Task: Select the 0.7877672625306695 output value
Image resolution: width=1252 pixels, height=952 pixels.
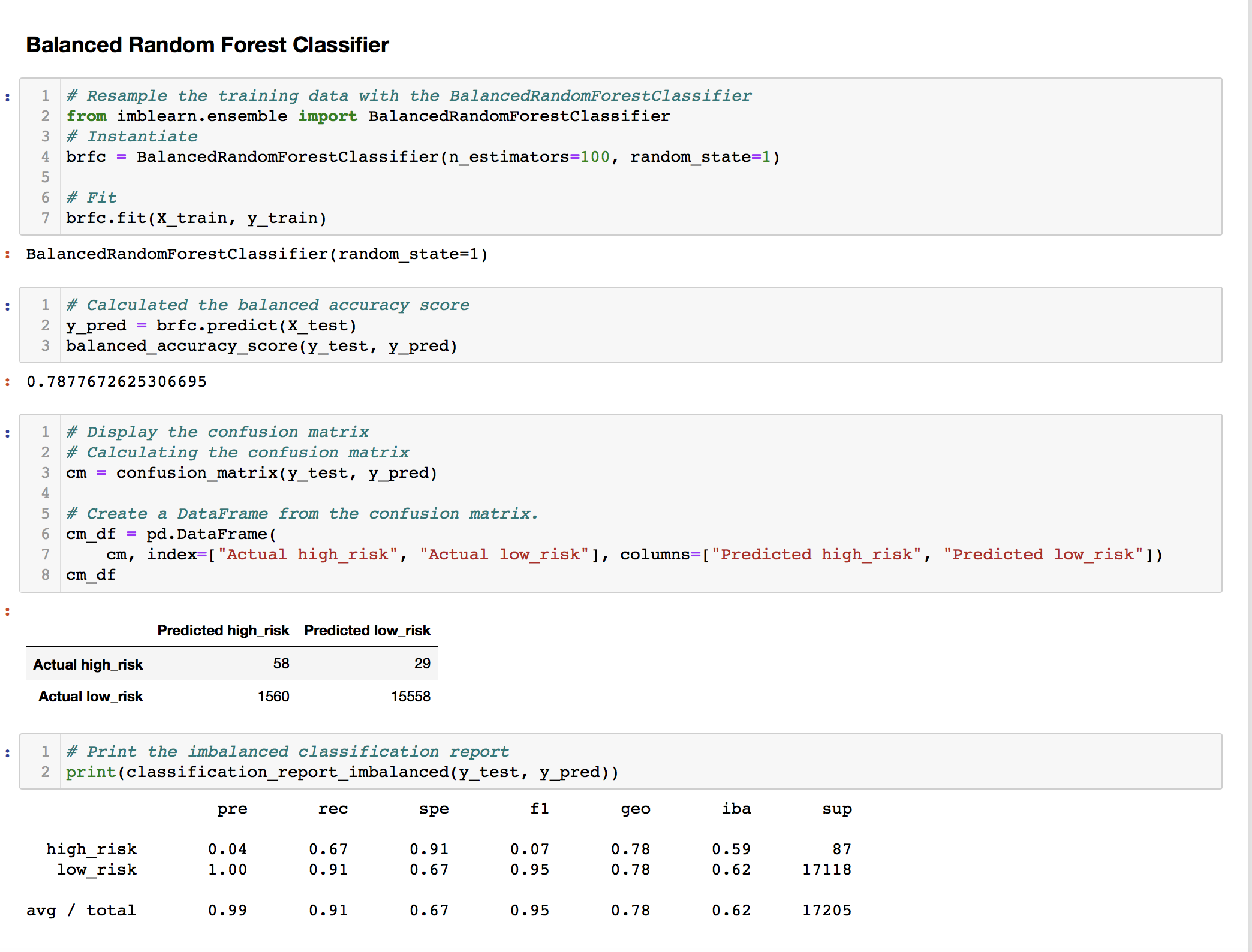Action: pos(117,382)
